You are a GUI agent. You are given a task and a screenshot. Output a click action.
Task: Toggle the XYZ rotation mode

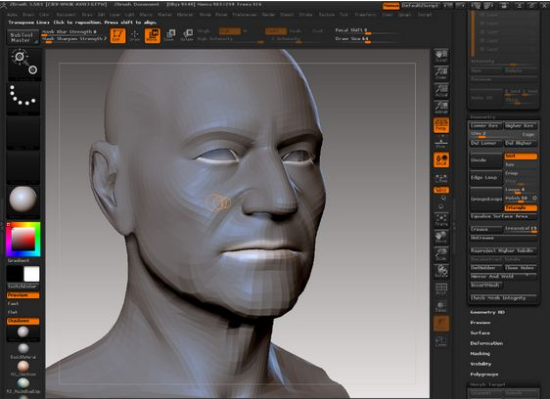click(441, 190)
